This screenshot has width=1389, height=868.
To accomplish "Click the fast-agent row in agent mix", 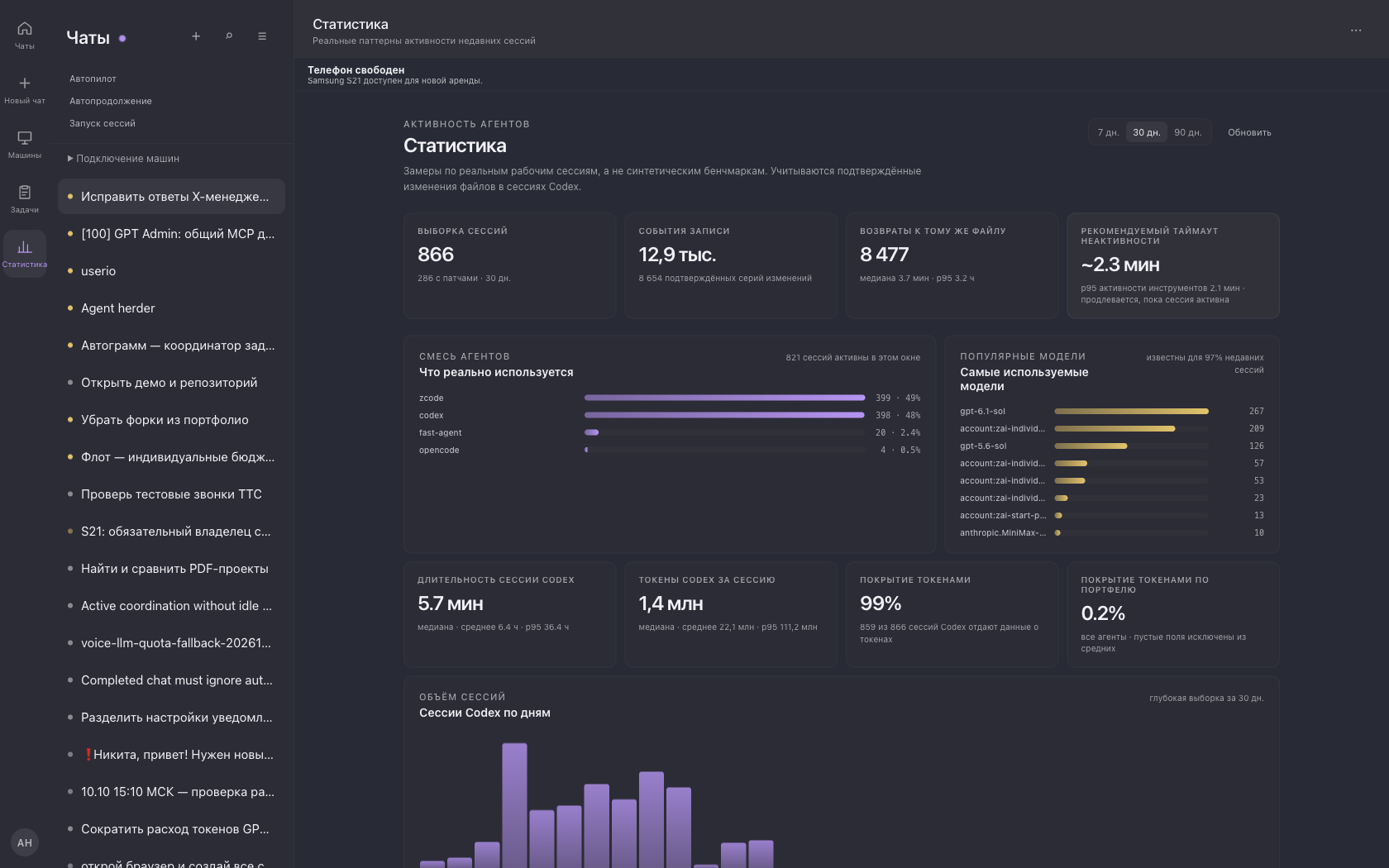I will [x=670, y=432].
